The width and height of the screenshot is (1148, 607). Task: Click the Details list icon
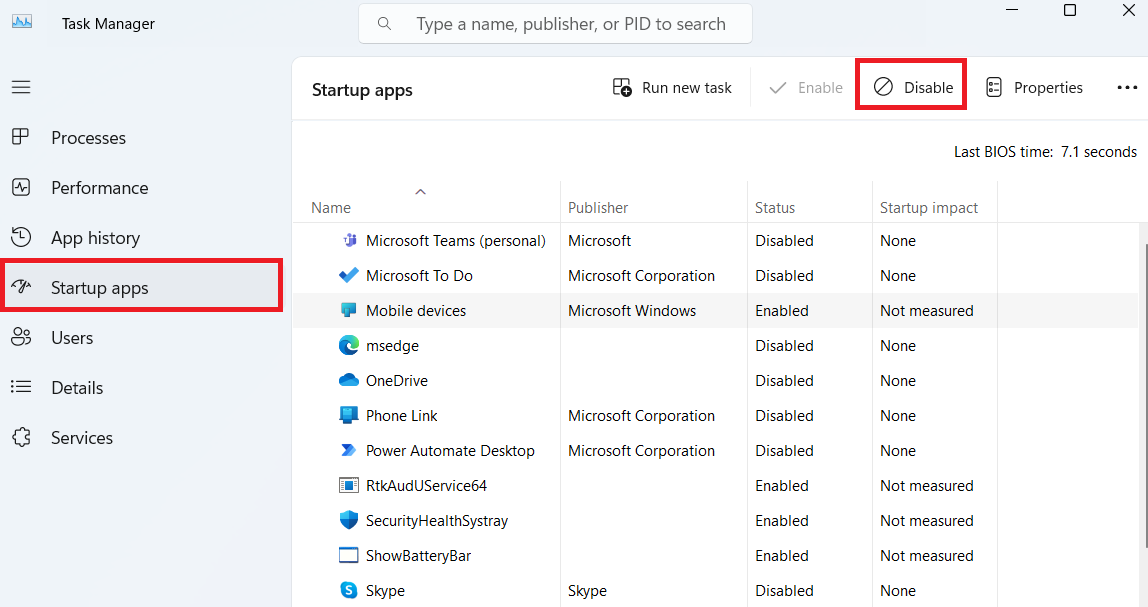coord(20,387)
